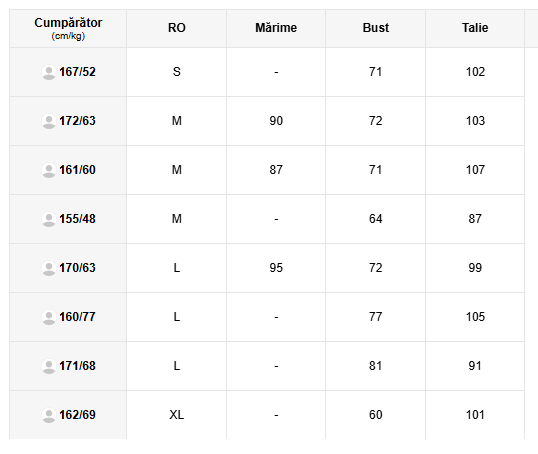Click the Mărime column header
This screenshot has width=538, height=454.
[x=276, y=28]
